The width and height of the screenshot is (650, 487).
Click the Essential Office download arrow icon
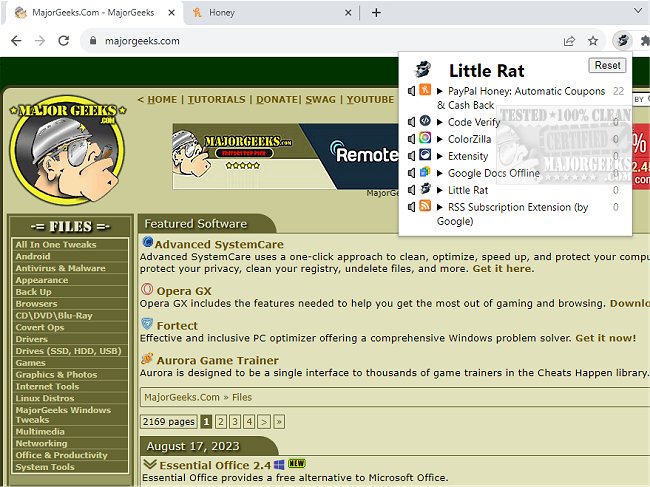tap(150, 464)
